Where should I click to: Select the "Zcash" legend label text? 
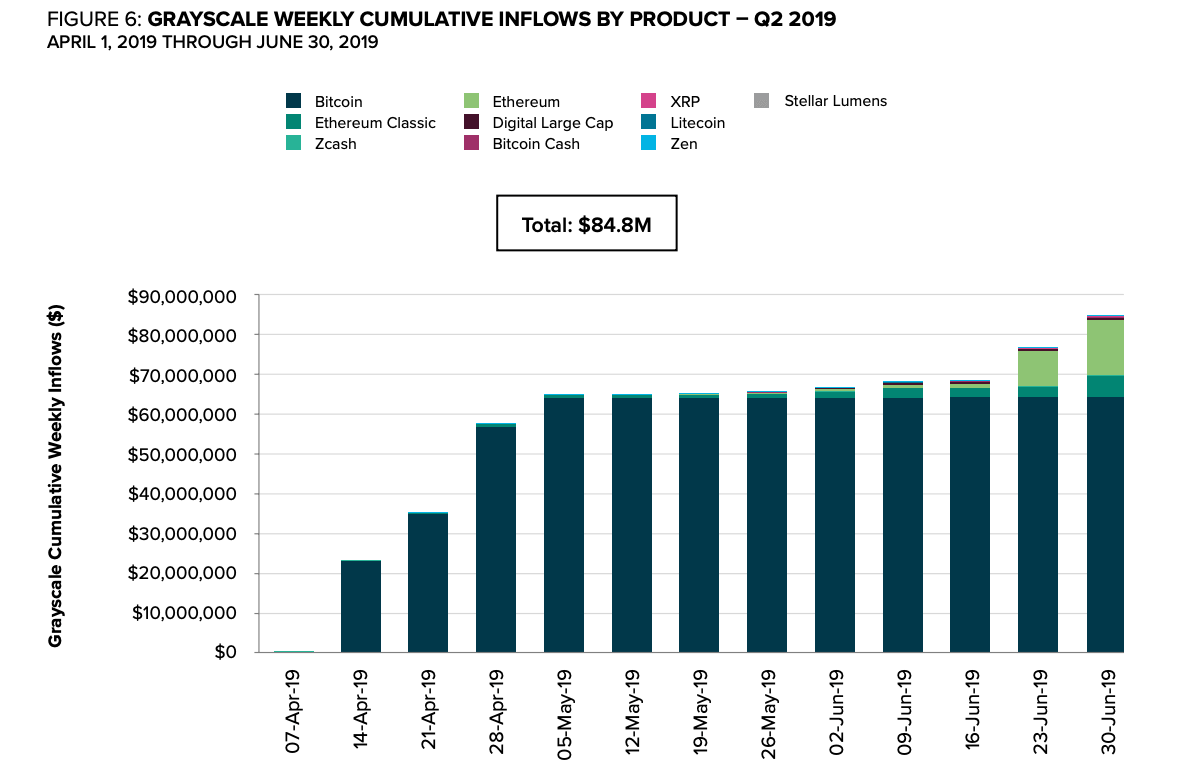coord(335,143)
